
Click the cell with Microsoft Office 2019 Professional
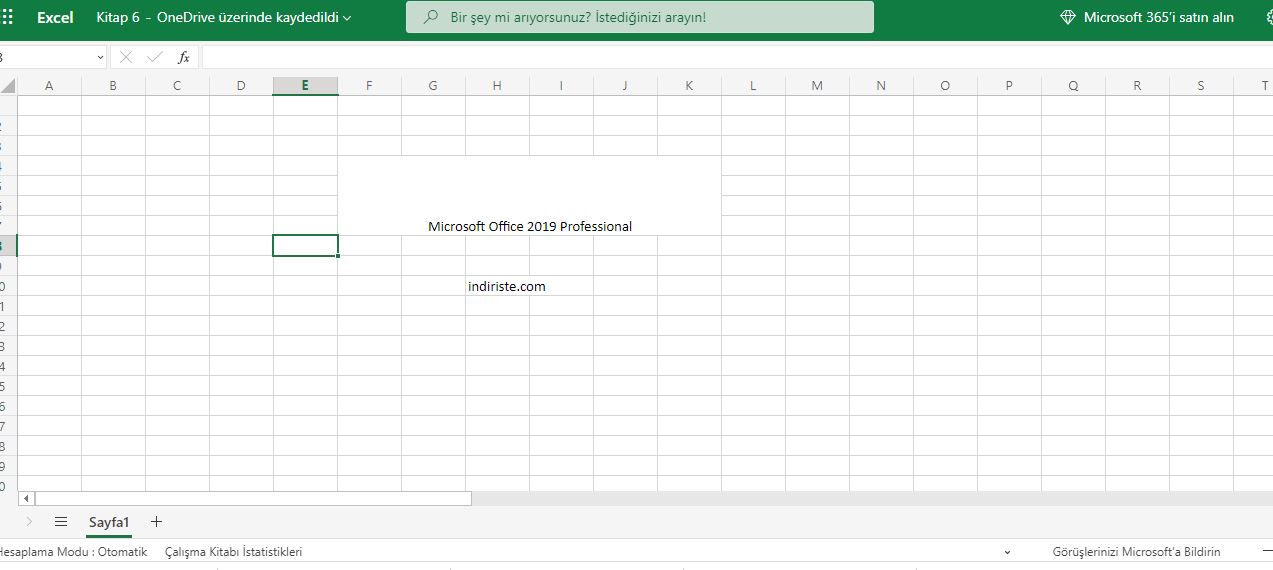tap(529, 196)
